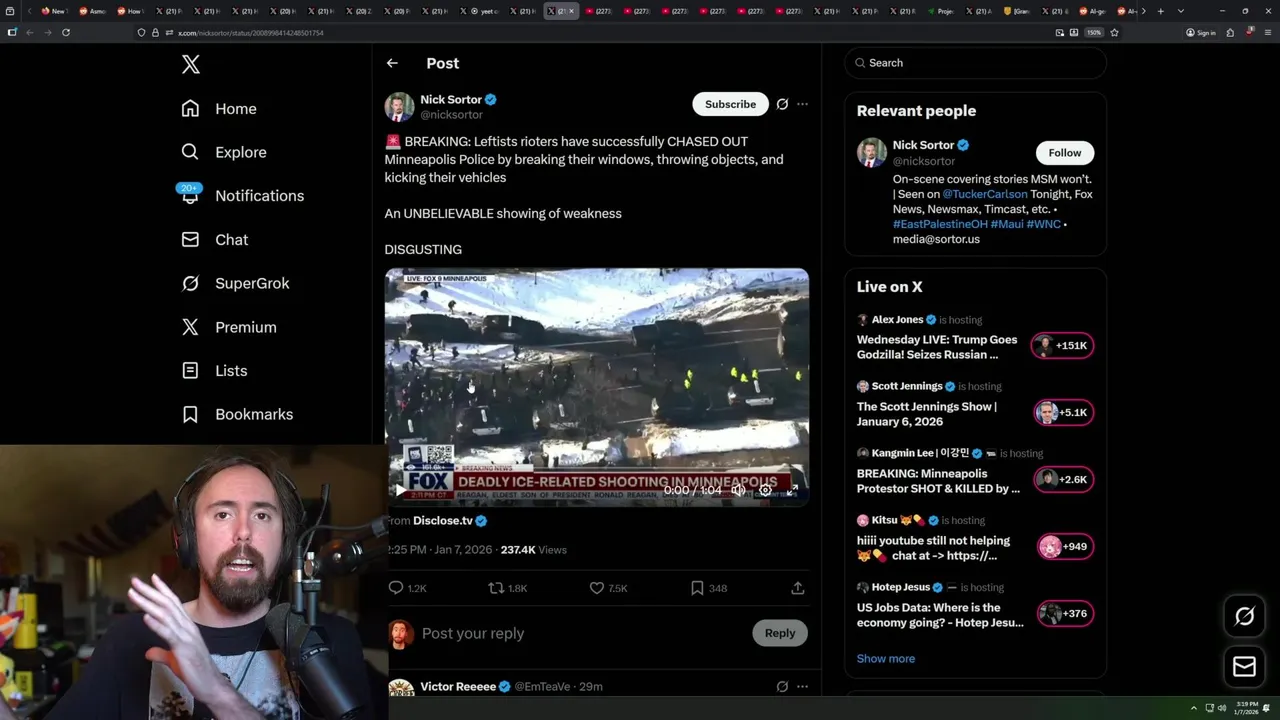Go back using the Post back arrow
This screenshot has height=720, width=1280.
(392, 63)
